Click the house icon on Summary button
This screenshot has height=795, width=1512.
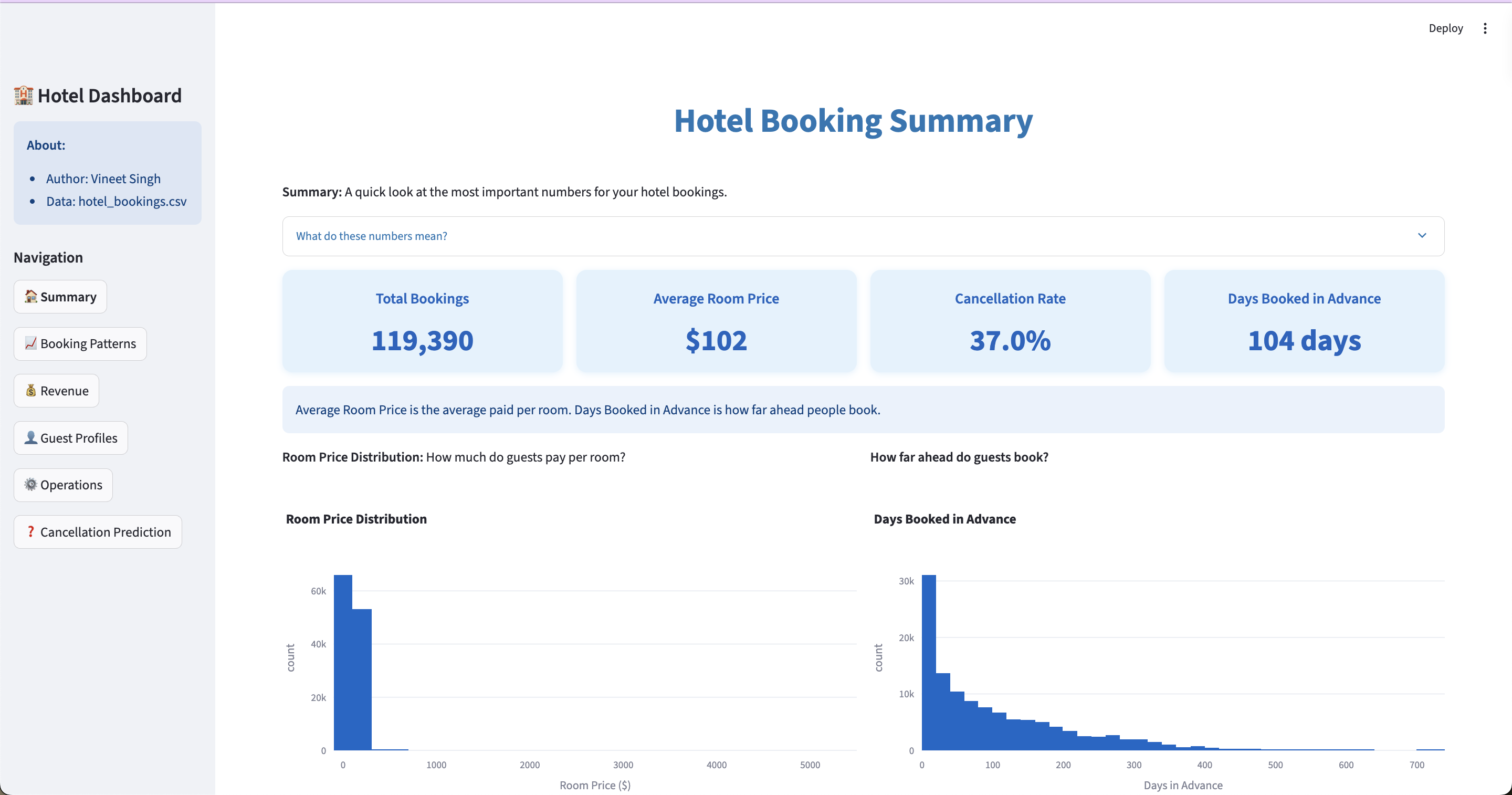[30, 297]
